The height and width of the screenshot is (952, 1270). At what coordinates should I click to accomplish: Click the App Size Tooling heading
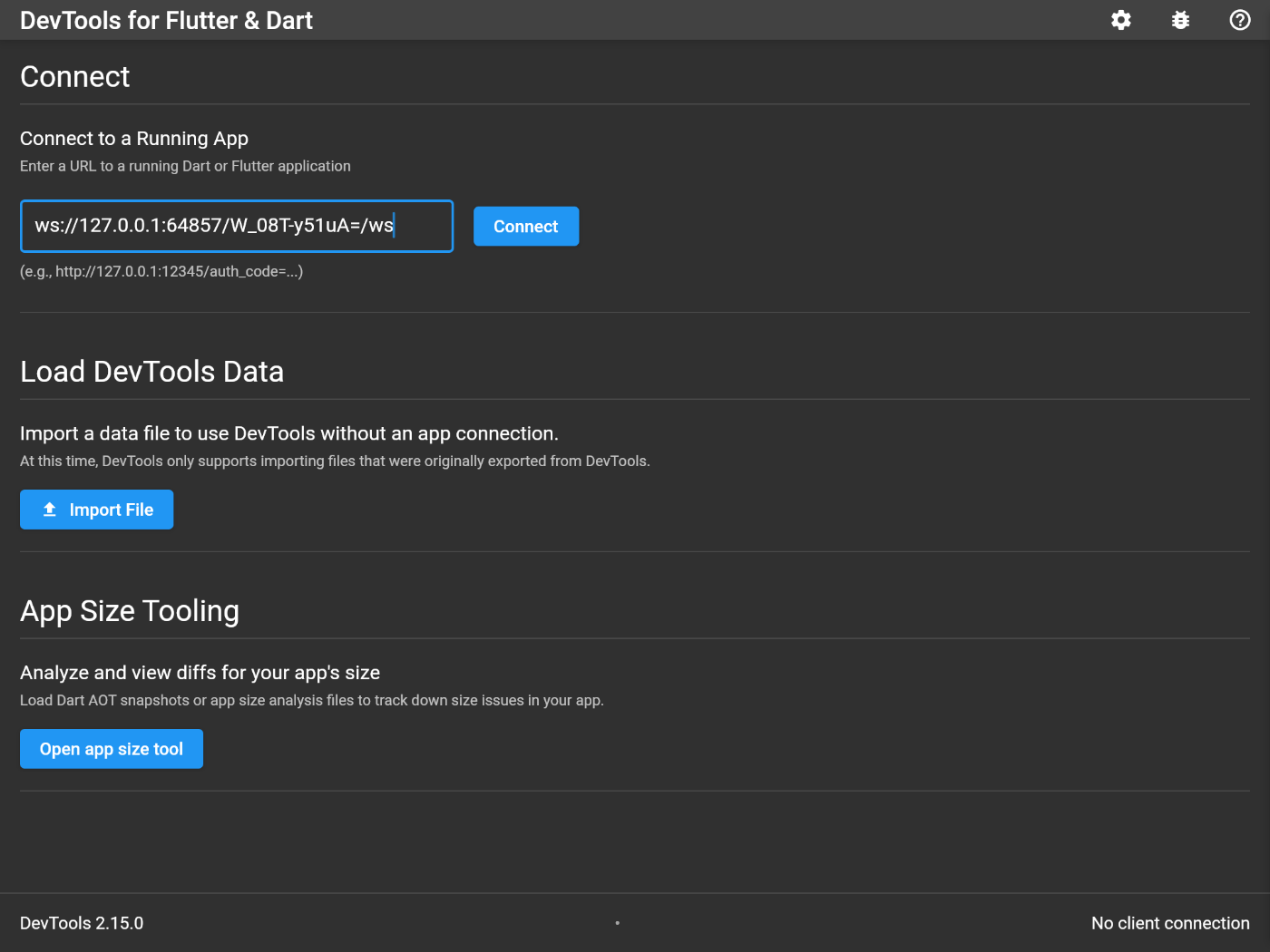(130, 611)
